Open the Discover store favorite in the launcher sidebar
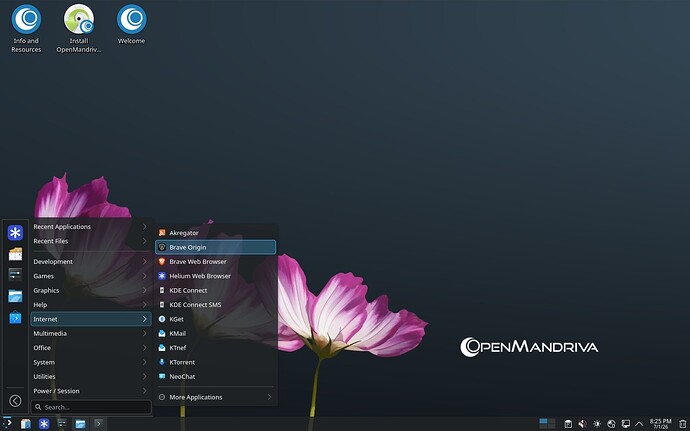This screenshot has height=431, width=690. [x=15, y=317]
